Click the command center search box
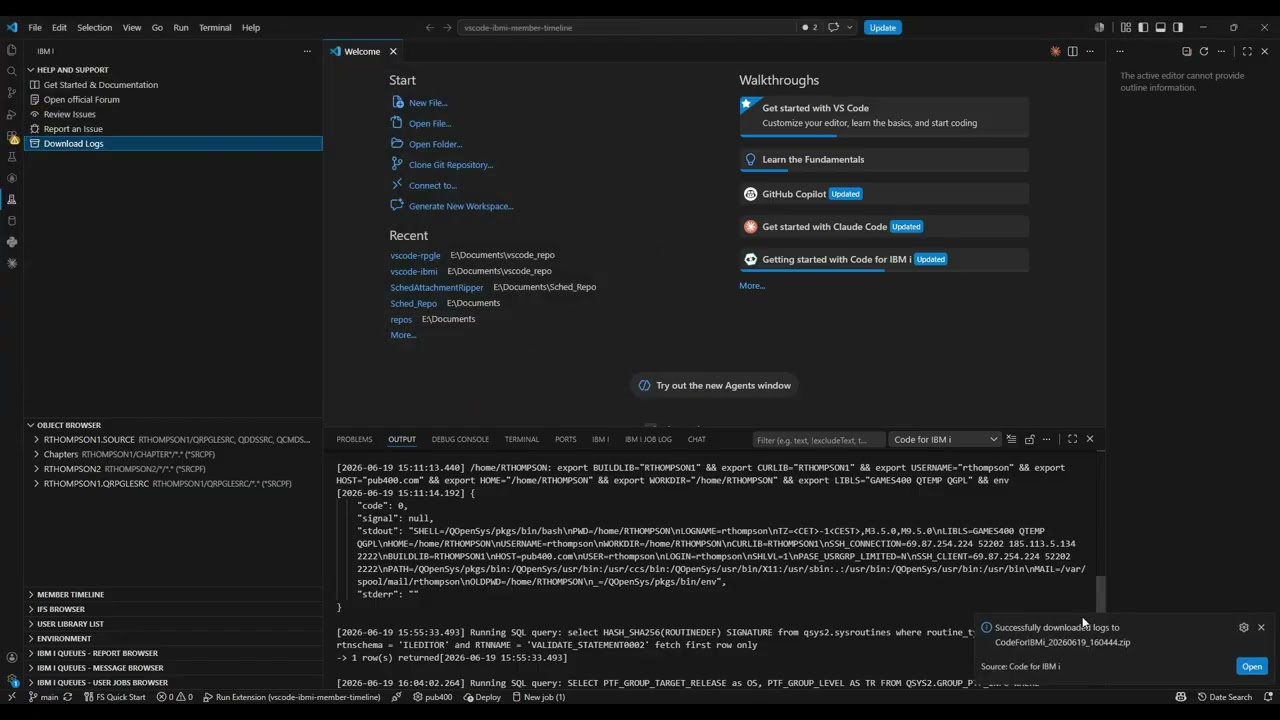Image resolution: width=1280 pixels, height=720 pixels. 627,28
